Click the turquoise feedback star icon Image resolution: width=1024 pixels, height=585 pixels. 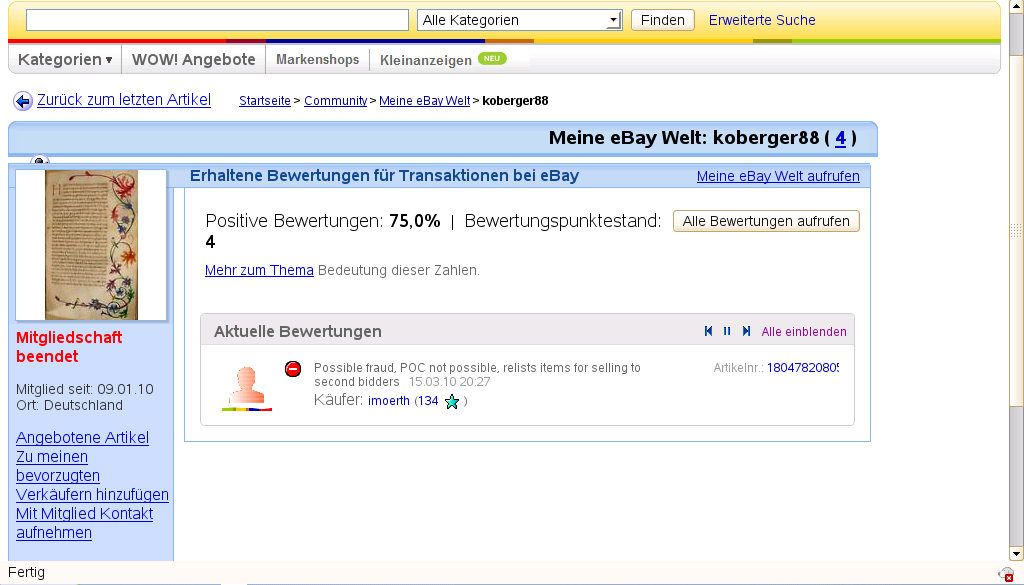pyautogui.click(x=452, y=402)
